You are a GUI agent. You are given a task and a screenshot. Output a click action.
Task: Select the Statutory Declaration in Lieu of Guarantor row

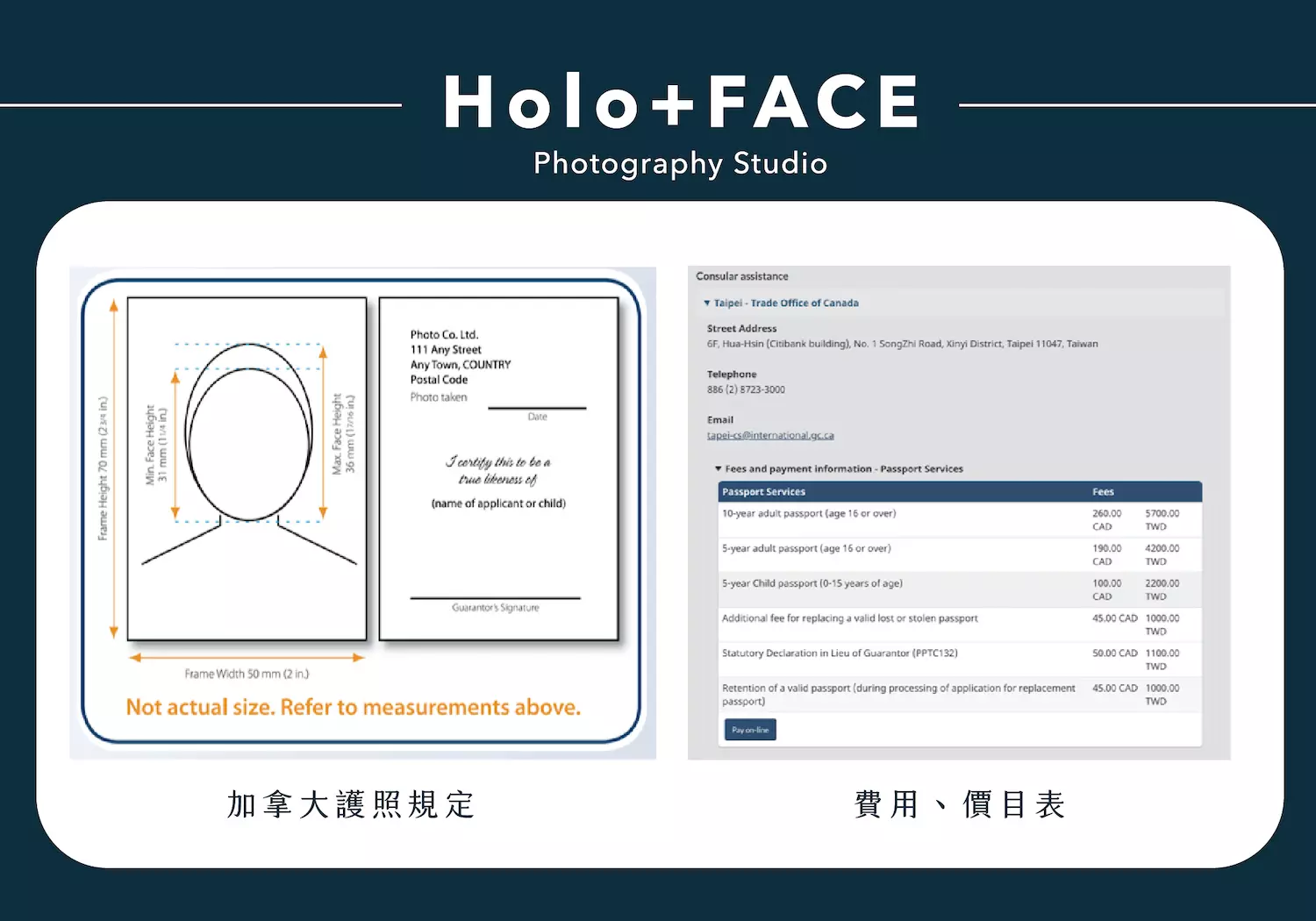[960, 660]
